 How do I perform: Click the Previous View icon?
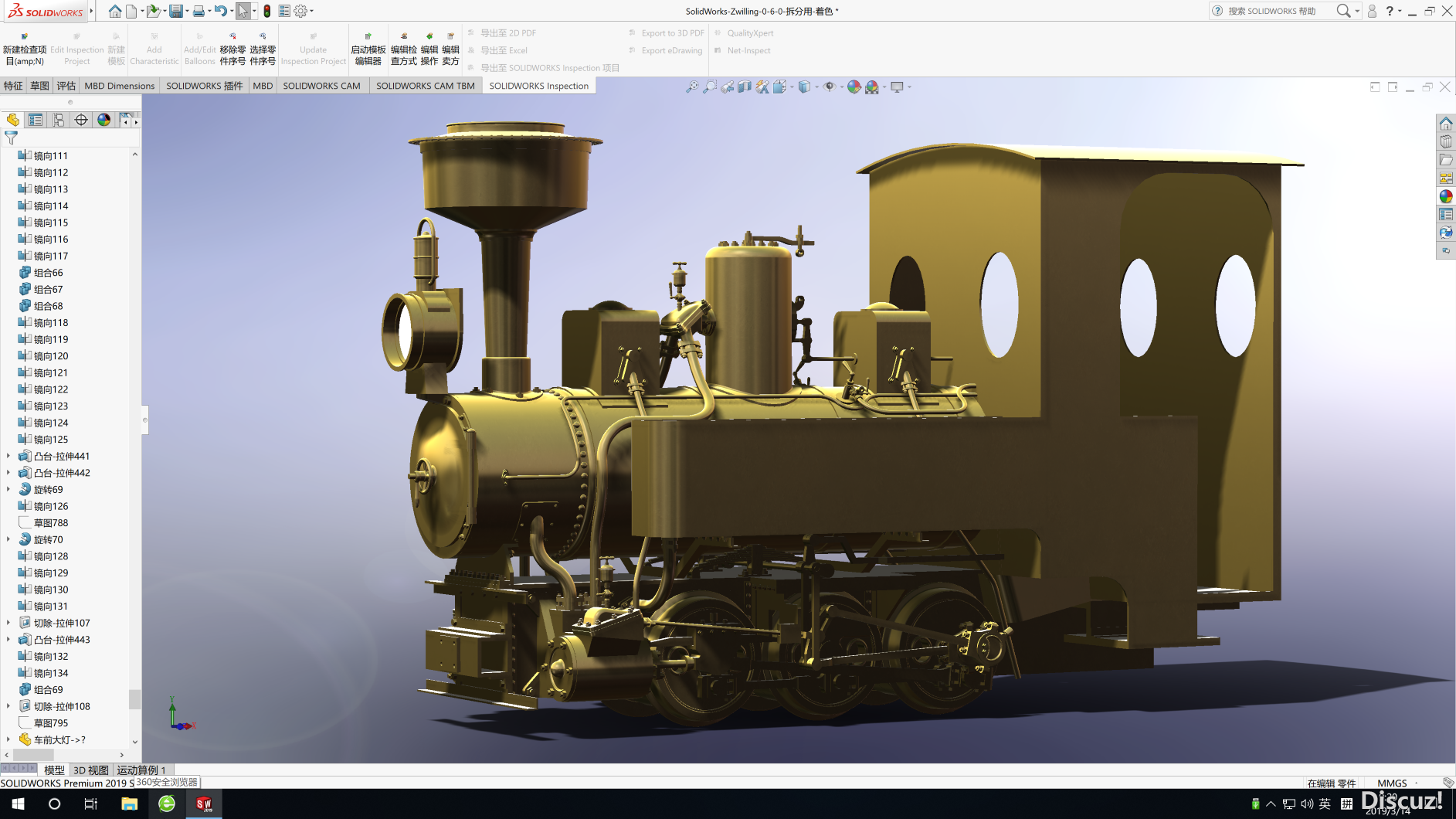[728, 87]
